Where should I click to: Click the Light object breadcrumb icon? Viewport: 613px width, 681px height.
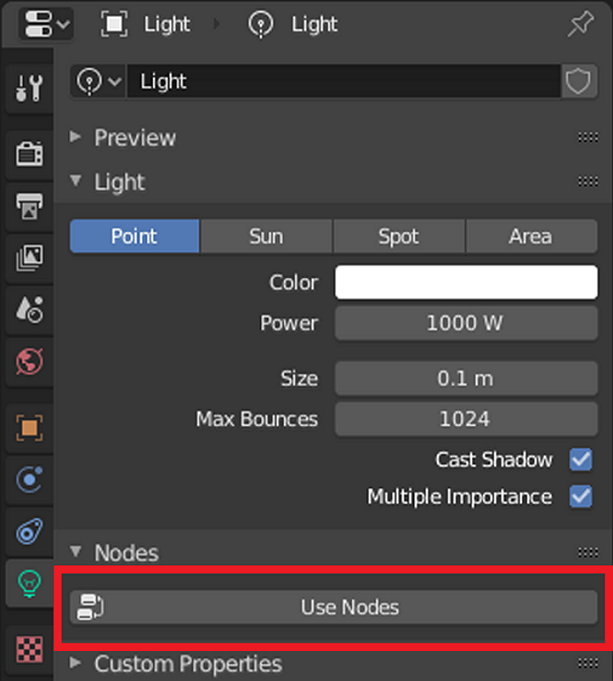(x=114, y=24)
